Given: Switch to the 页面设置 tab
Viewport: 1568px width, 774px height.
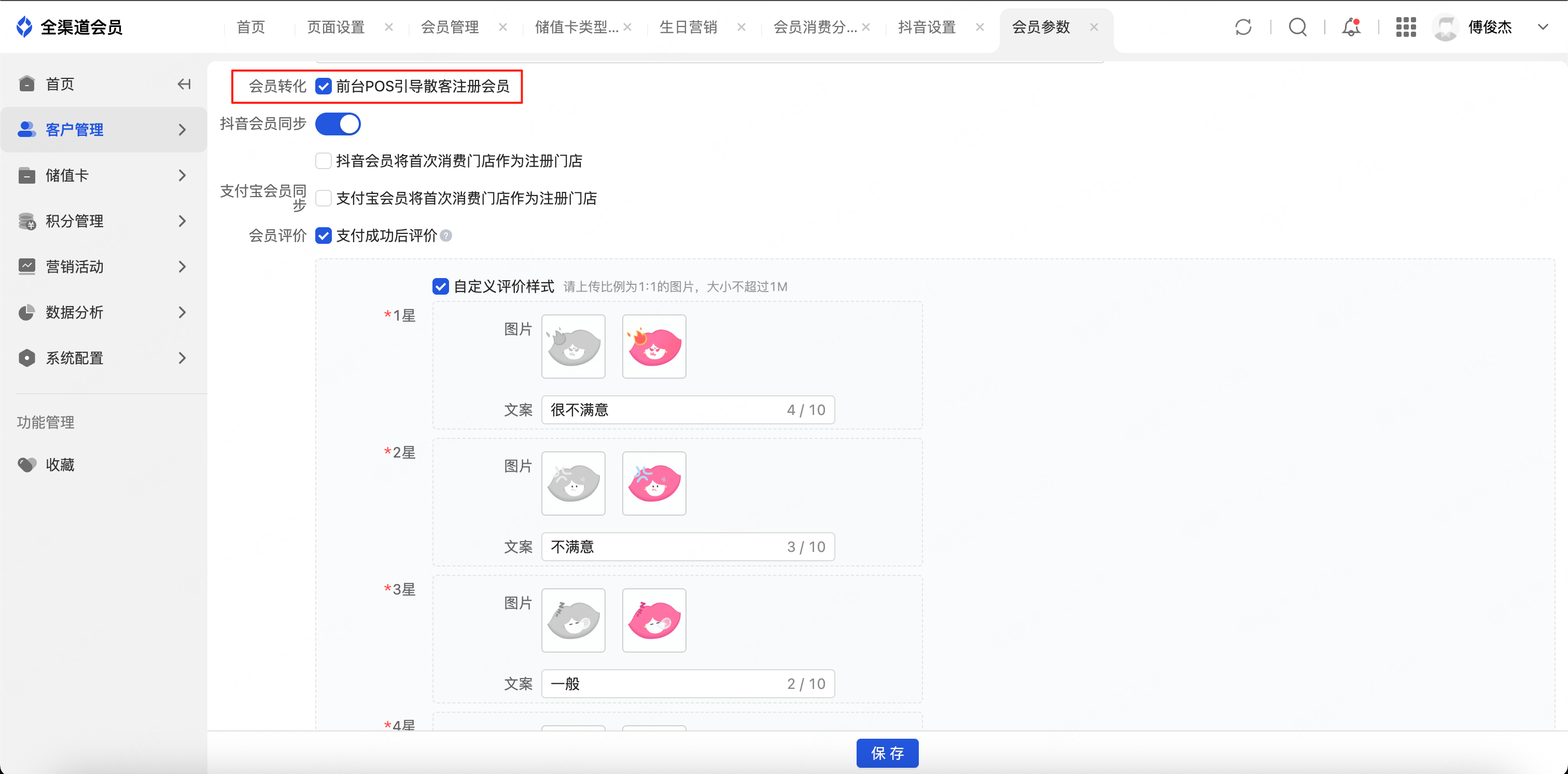Looking at the screenshot, I should click(335, 27).
